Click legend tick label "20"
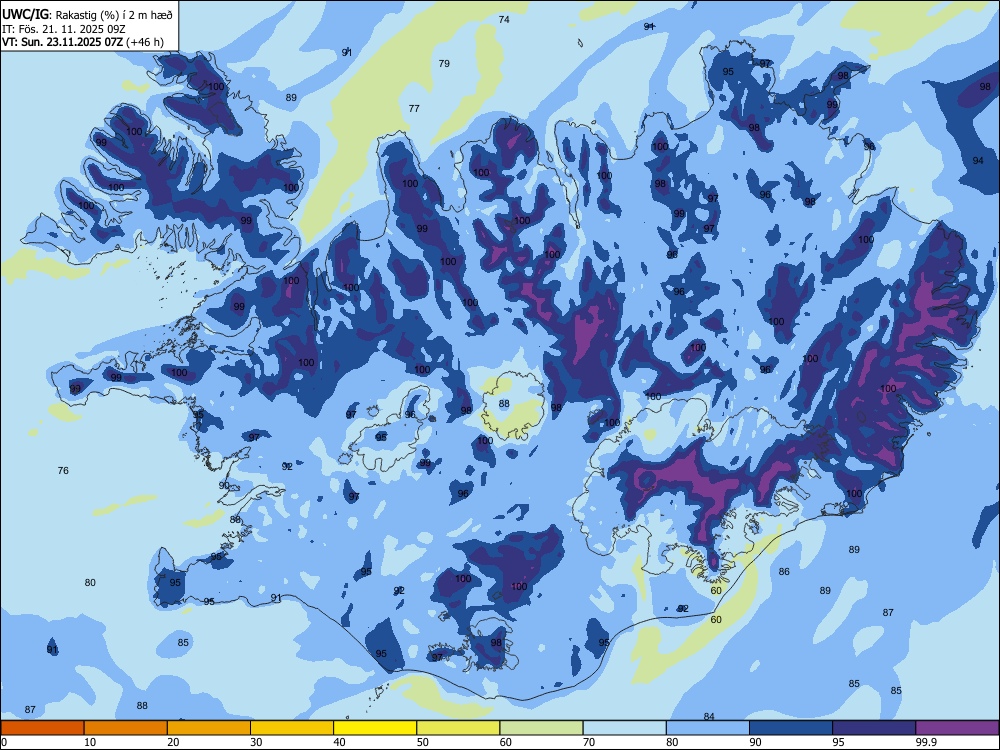Viewport: 1000px width, 750px height. click(173, 742)
